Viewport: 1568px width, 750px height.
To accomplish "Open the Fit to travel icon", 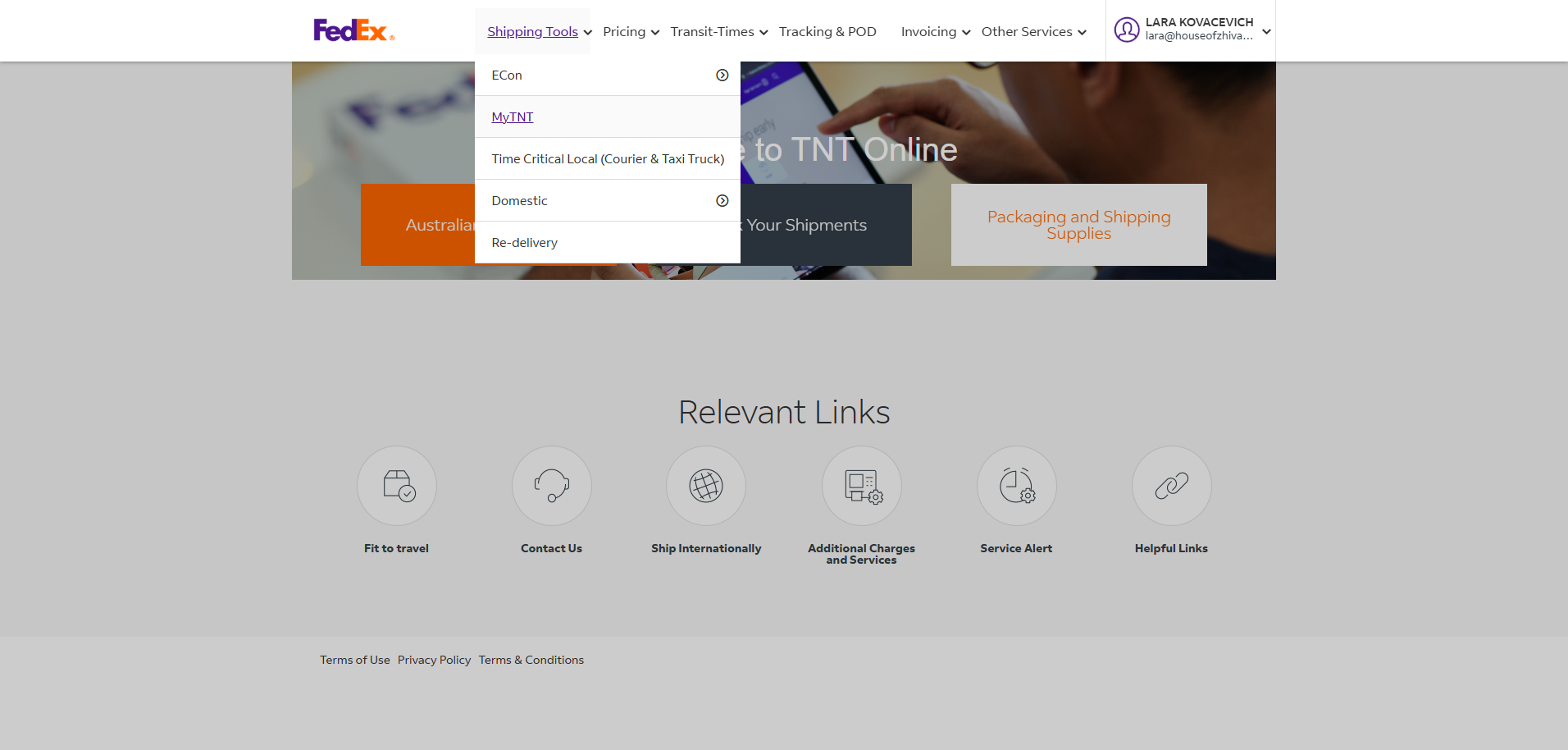I will pyautogui.click(x=397, y=486).
